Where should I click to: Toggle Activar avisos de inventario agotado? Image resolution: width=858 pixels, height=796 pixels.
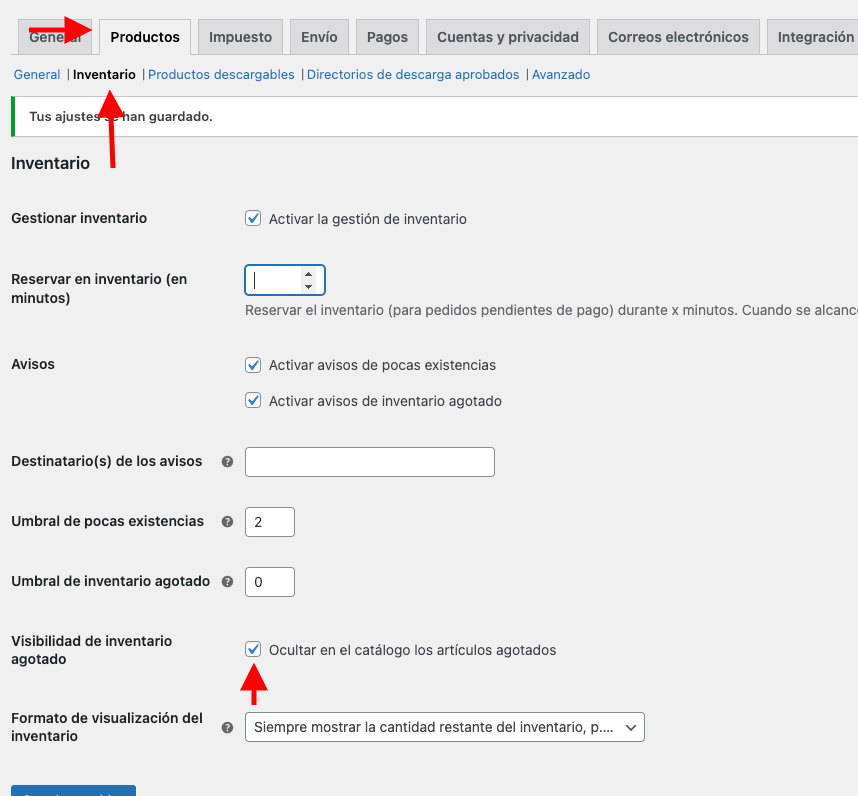tap(253, 400)
